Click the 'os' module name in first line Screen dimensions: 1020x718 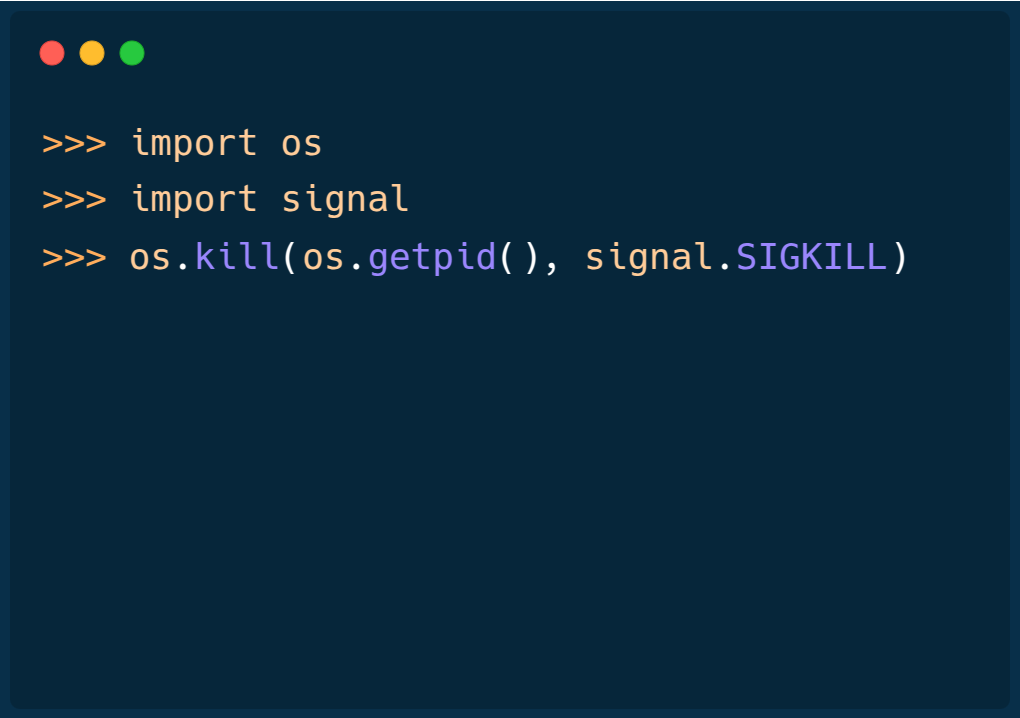pos(302,144)
